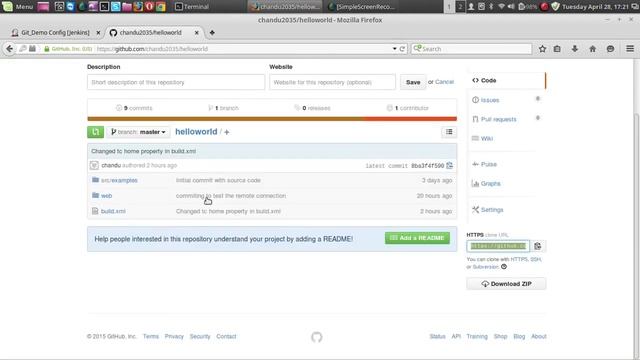
Task: Switch to Git_Demo Config [Jenkins] tab
Action: 55,32
